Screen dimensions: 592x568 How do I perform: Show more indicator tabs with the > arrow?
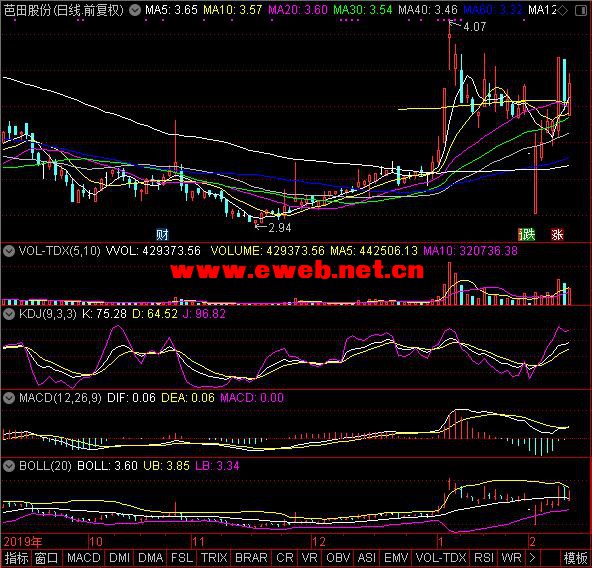(533, 558)
